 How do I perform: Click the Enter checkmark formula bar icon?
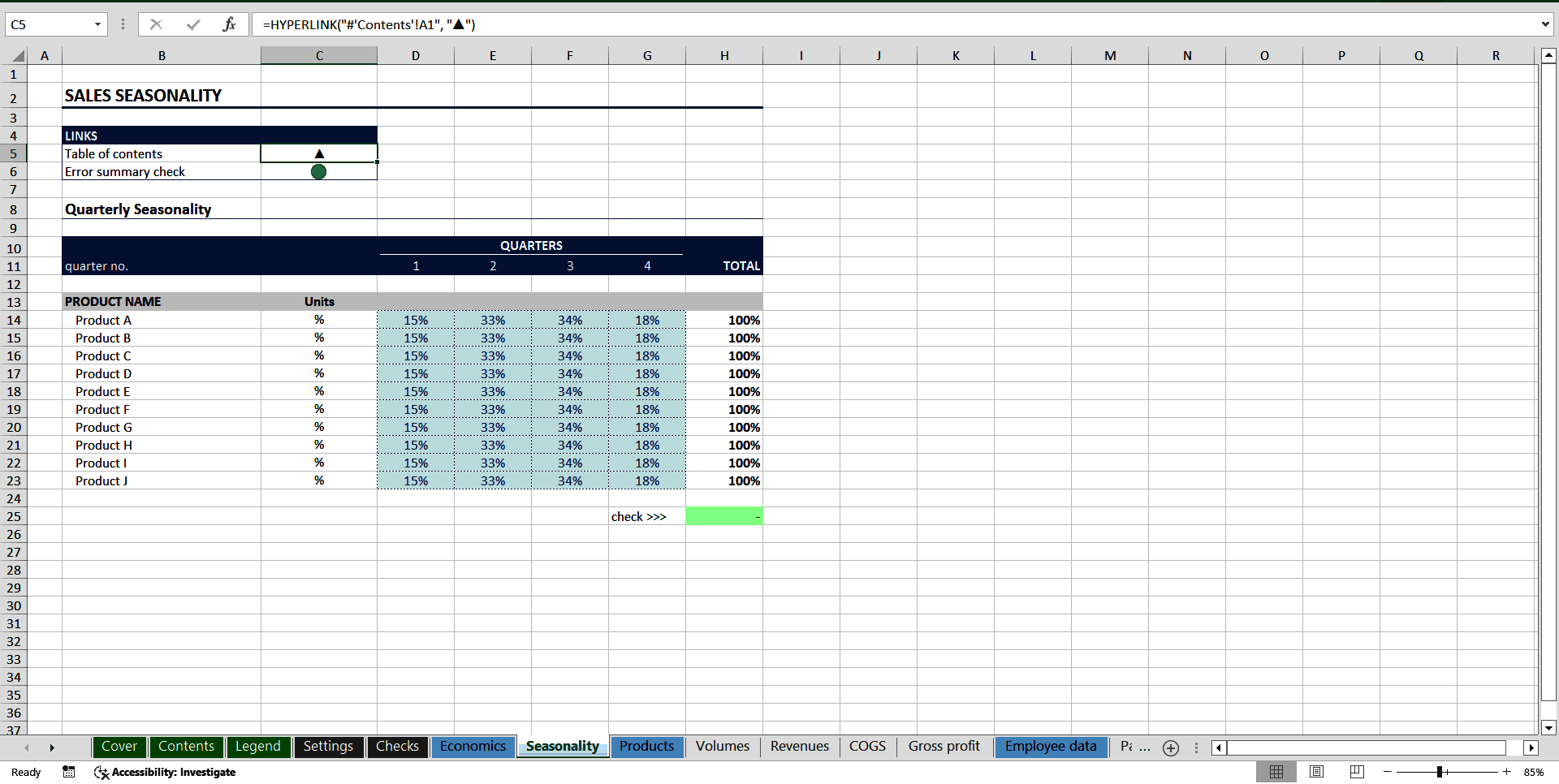193,24
